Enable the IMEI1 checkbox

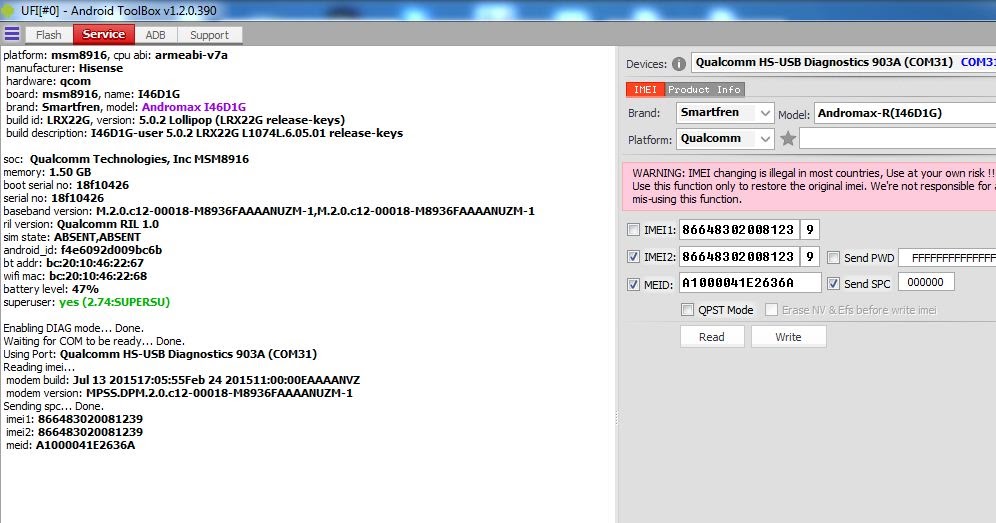coord(633,229)
